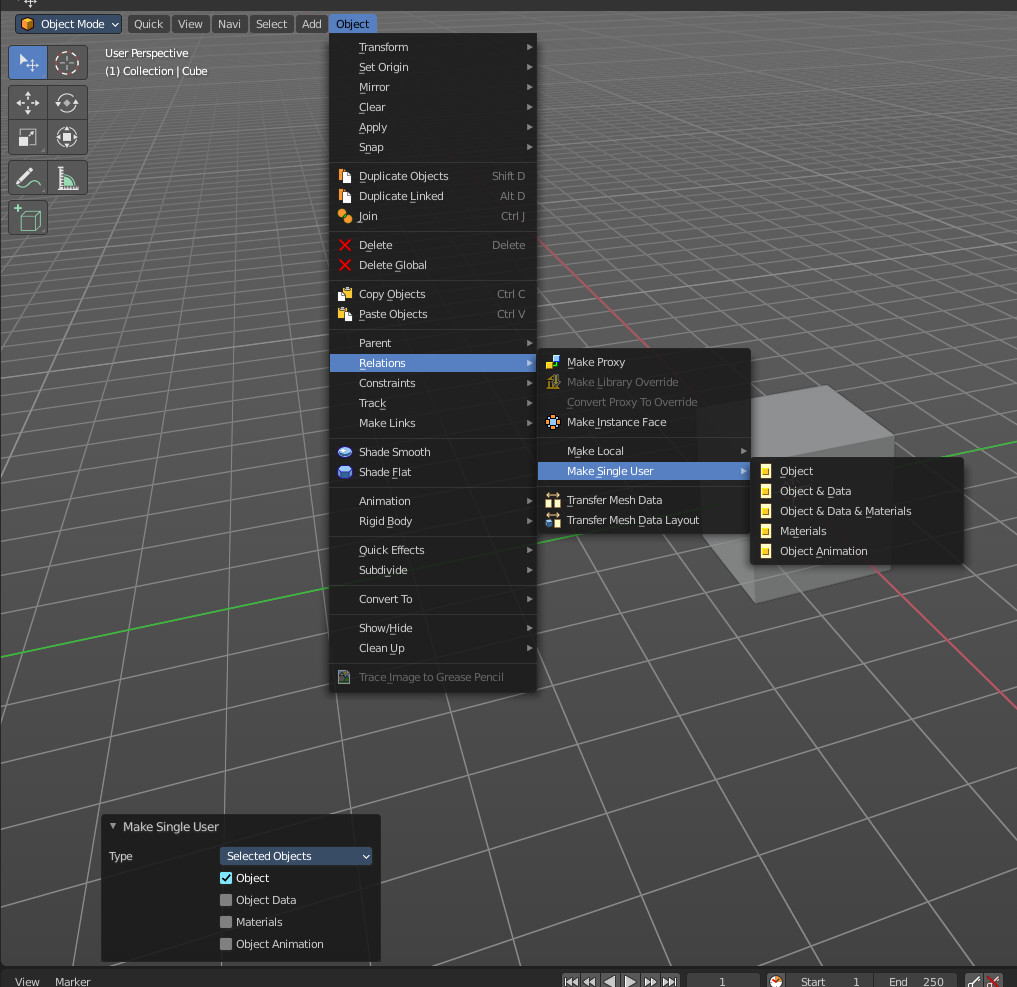Pick the Scale tool icon

tap(28, 137)
